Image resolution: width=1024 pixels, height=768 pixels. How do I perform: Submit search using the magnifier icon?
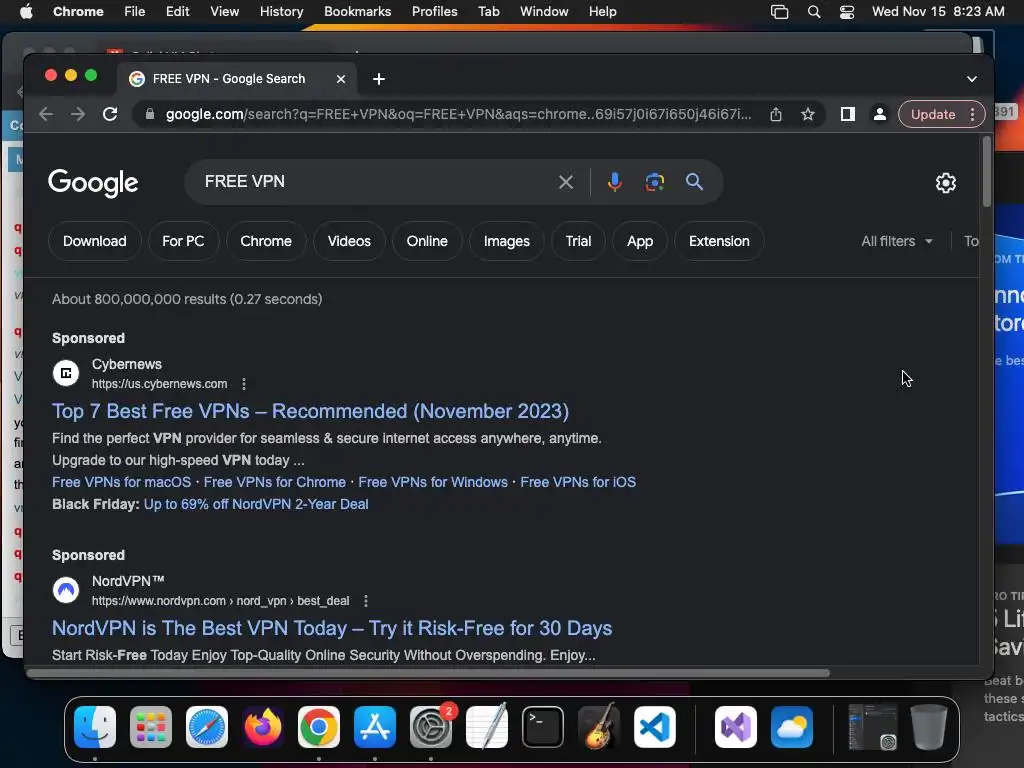[694, 182]
